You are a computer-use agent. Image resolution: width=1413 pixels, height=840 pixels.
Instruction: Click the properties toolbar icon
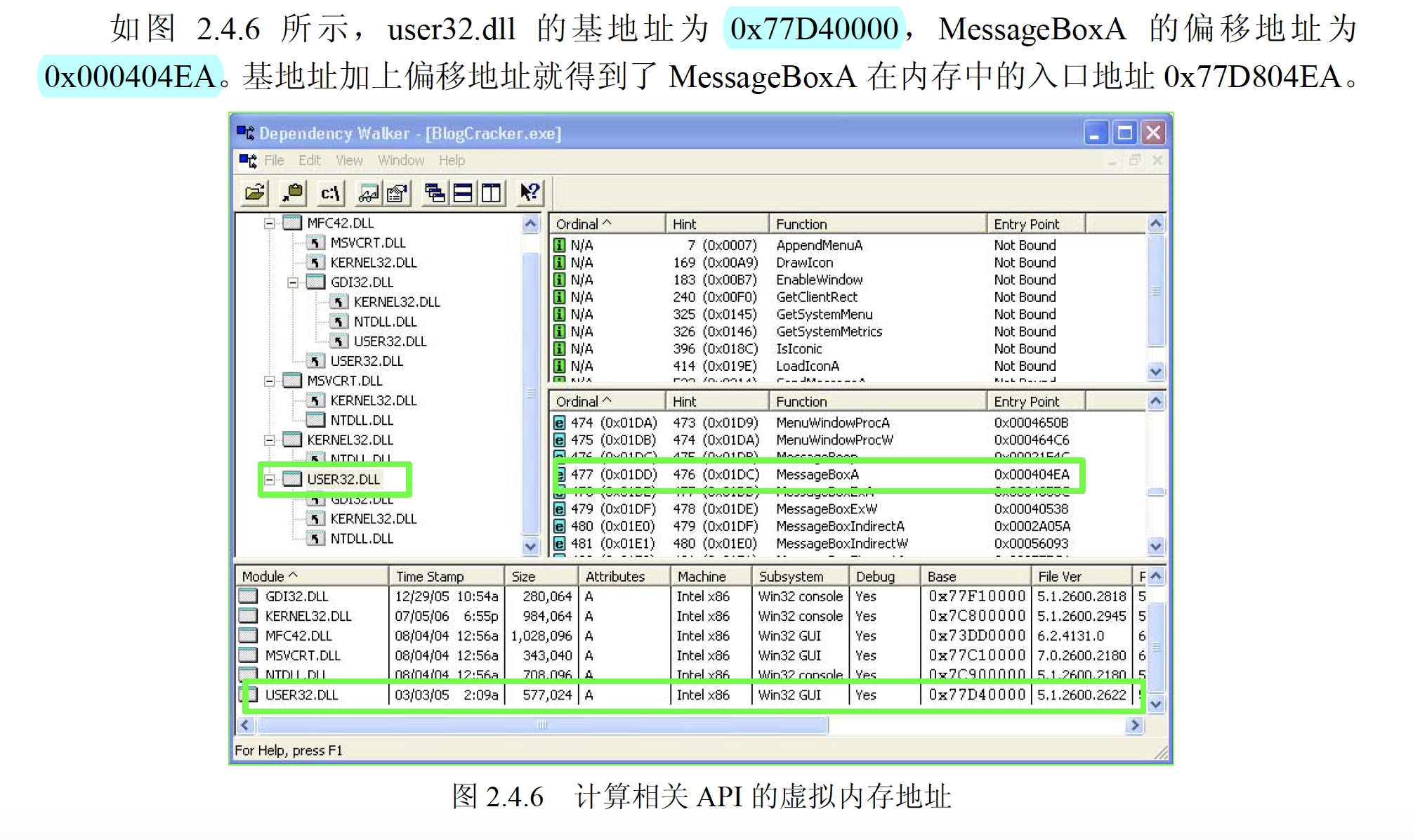(x=397, y=192)
